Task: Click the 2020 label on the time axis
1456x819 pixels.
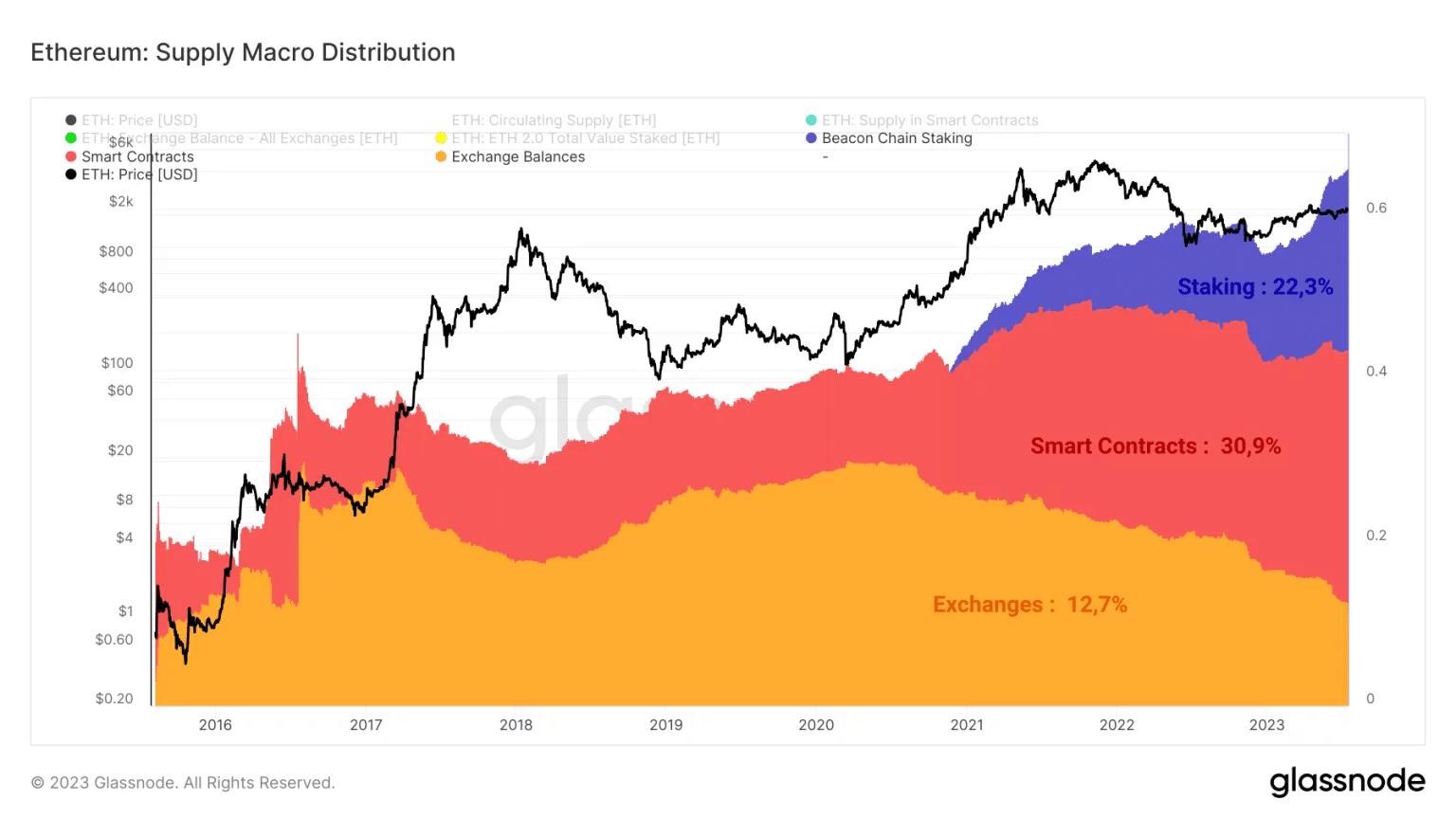Action: click(816, 725)
